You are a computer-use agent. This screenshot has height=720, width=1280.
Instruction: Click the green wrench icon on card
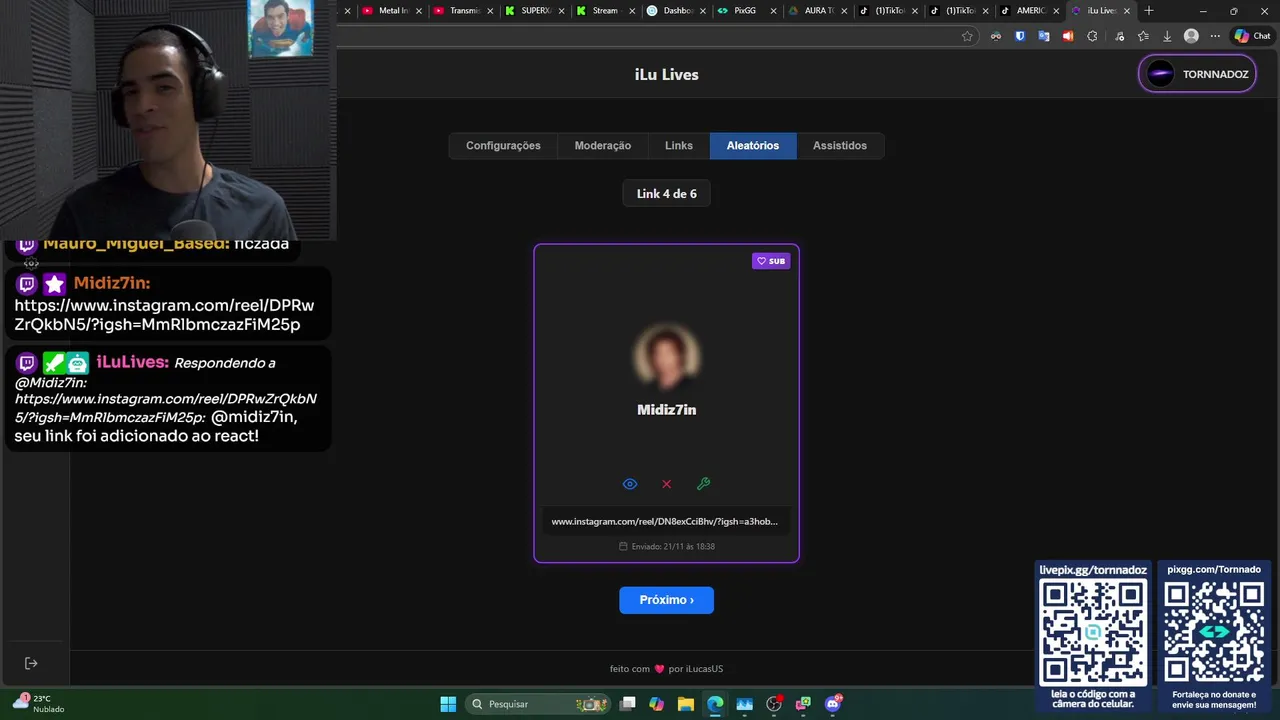coord(703,484)
